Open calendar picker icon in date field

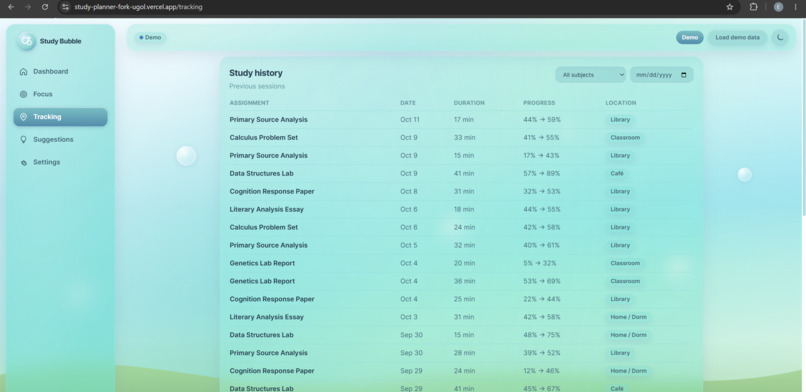tap(684, 74)
